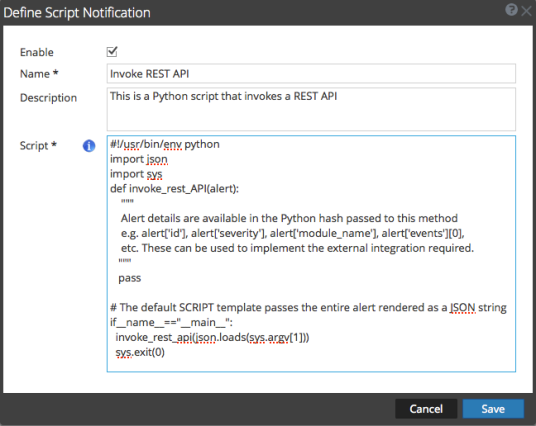536x426 pixels.
Task: Uncheck the Enable checkbox
Action: point(112,52)
